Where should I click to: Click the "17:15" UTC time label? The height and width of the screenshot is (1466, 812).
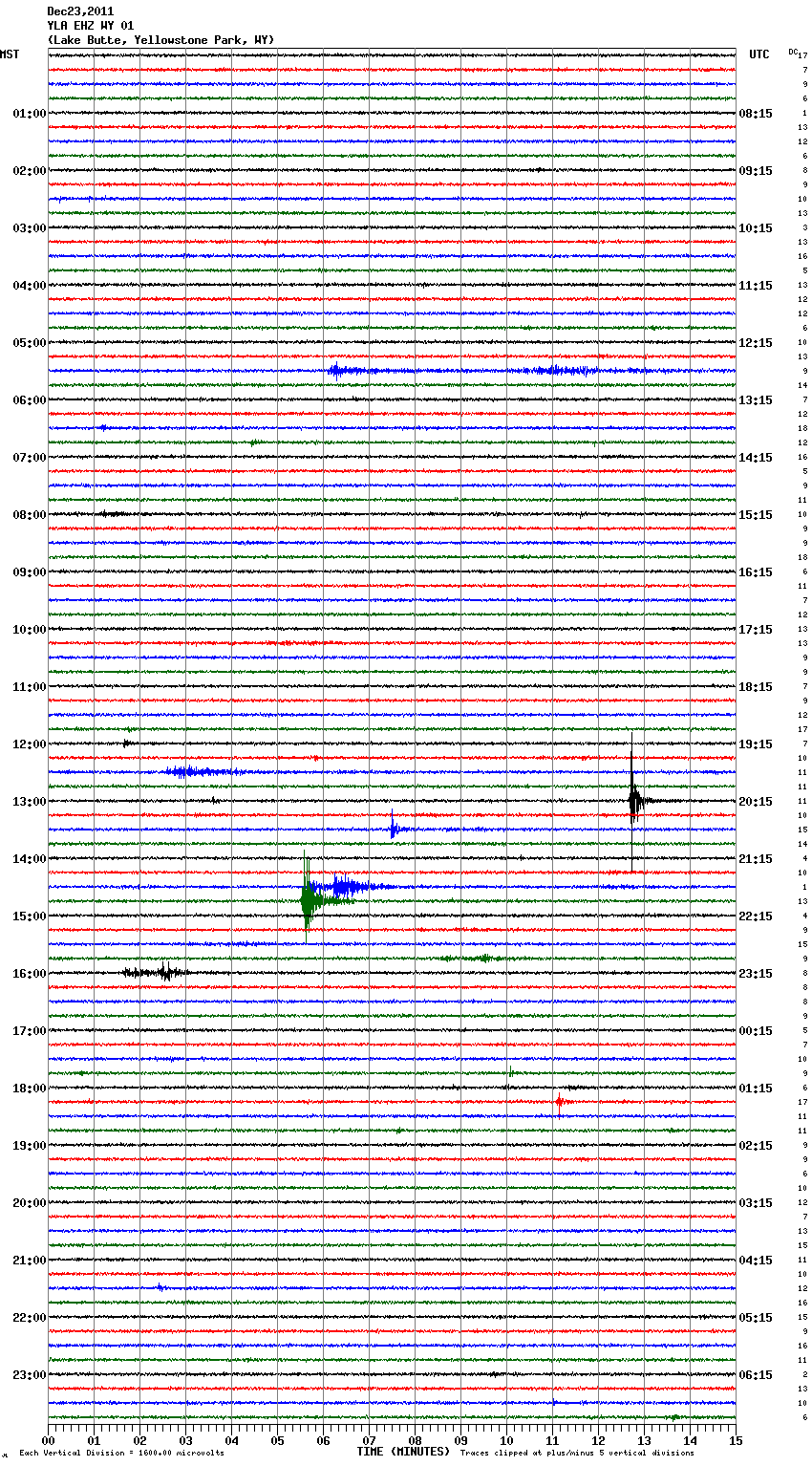coord(756,630)
